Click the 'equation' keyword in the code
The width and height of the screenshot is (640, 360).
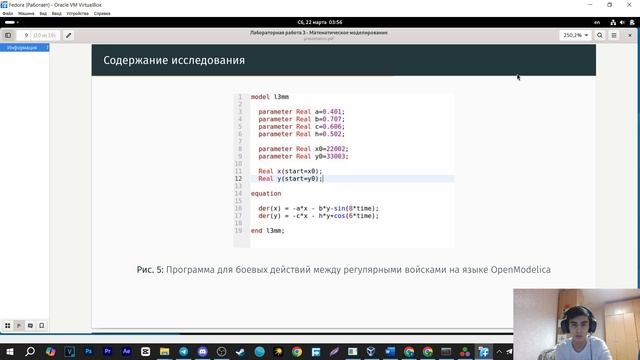click(x=266, y=193)
